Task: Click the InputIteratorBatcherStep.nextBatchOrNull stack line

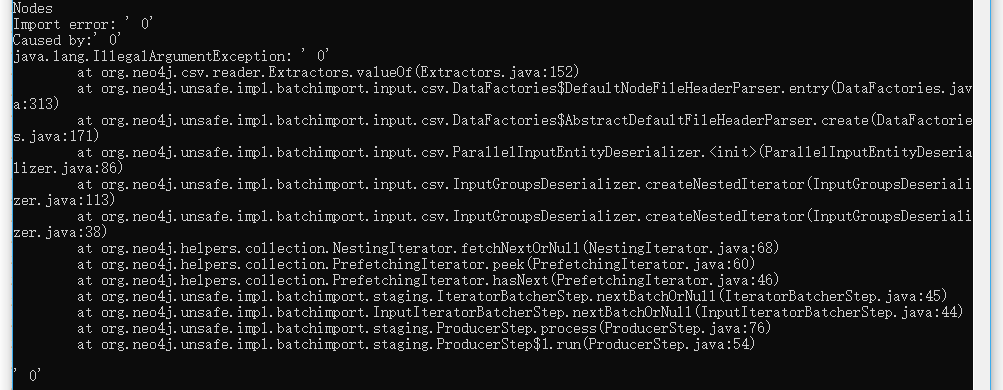Action: coord(520,312)
